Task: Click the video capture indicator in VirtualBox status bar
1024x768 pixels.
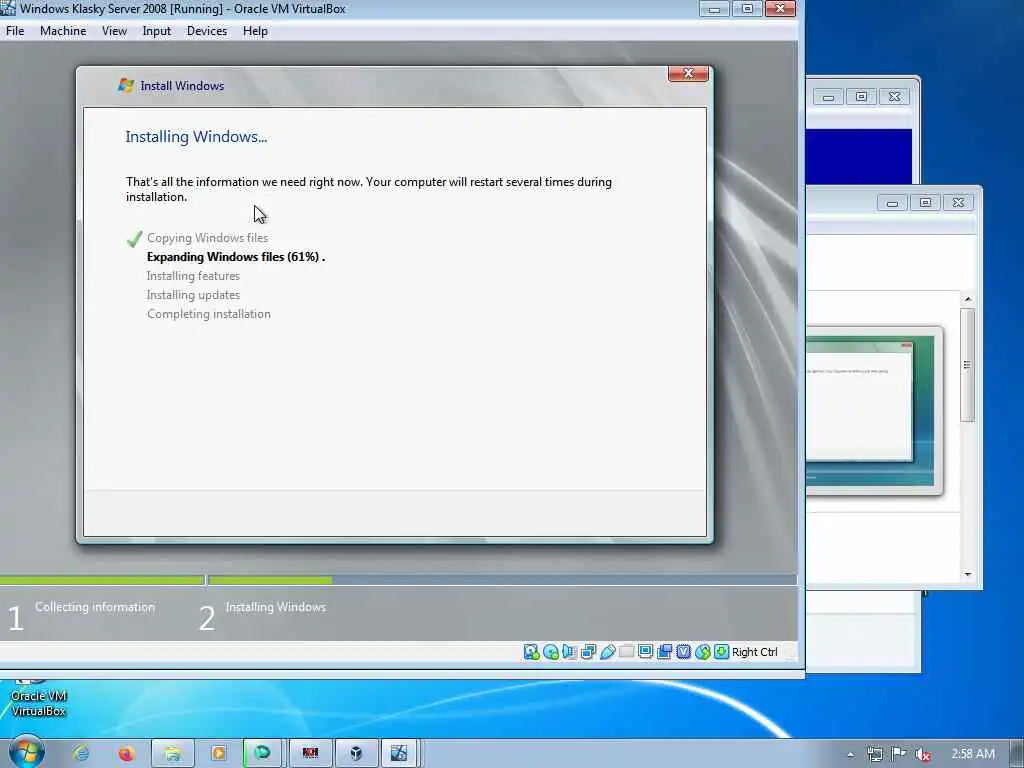Action: point(664,652)
